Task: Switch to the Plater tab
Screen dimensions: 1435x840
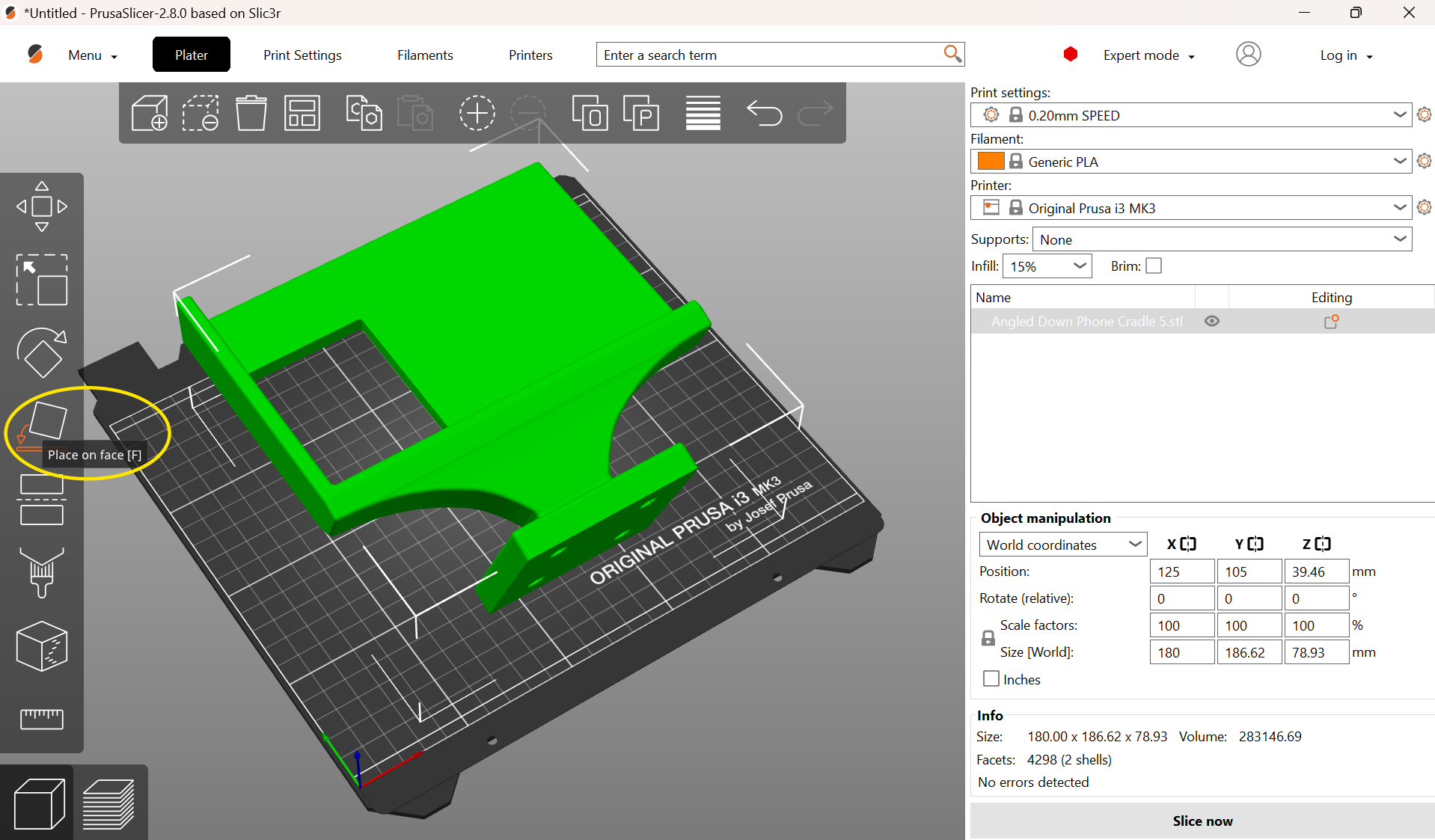Action: [x=192, y=55]
